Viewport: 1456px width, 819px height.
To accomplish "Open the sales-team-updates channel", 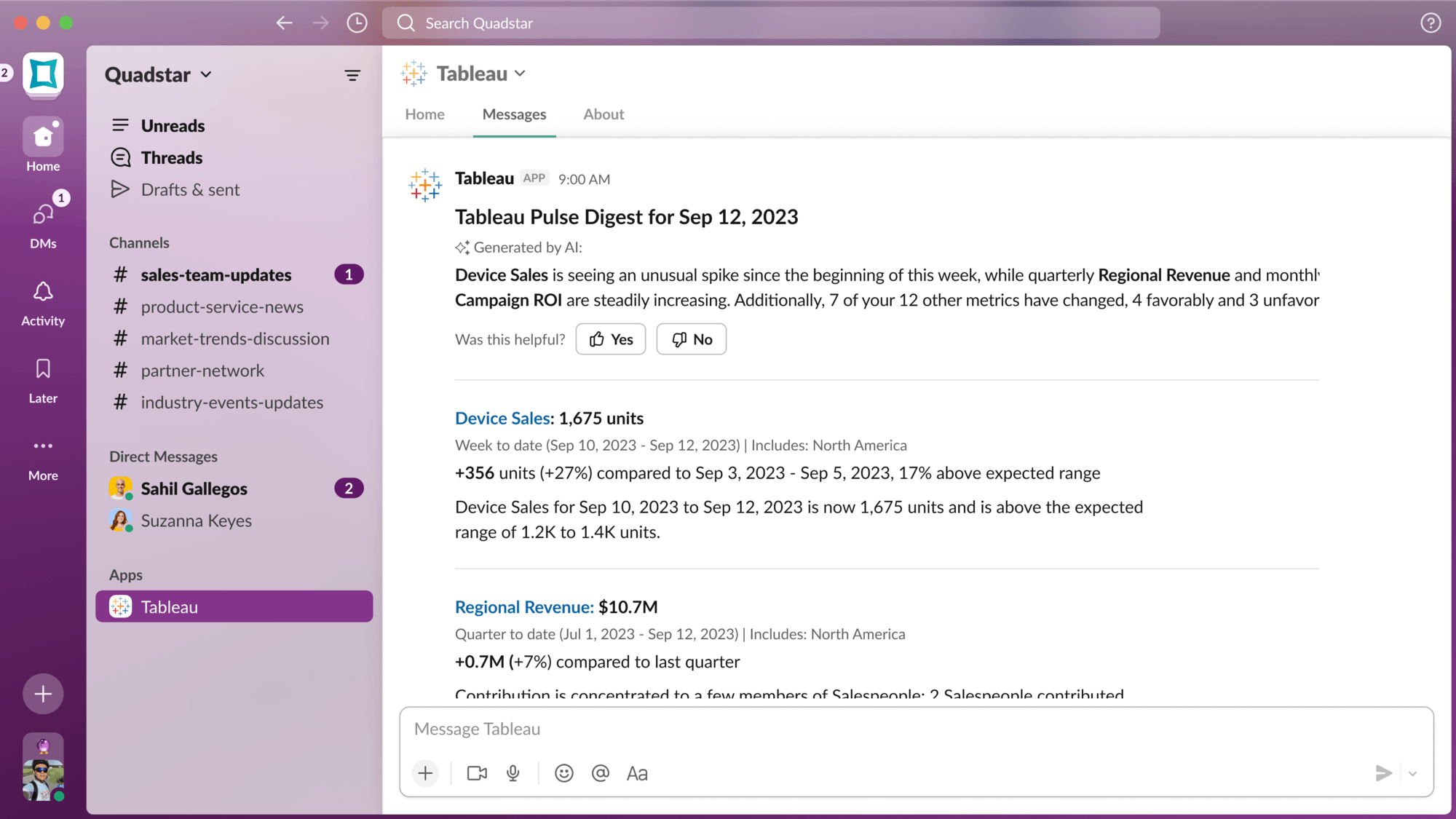I will coord(234,274).
